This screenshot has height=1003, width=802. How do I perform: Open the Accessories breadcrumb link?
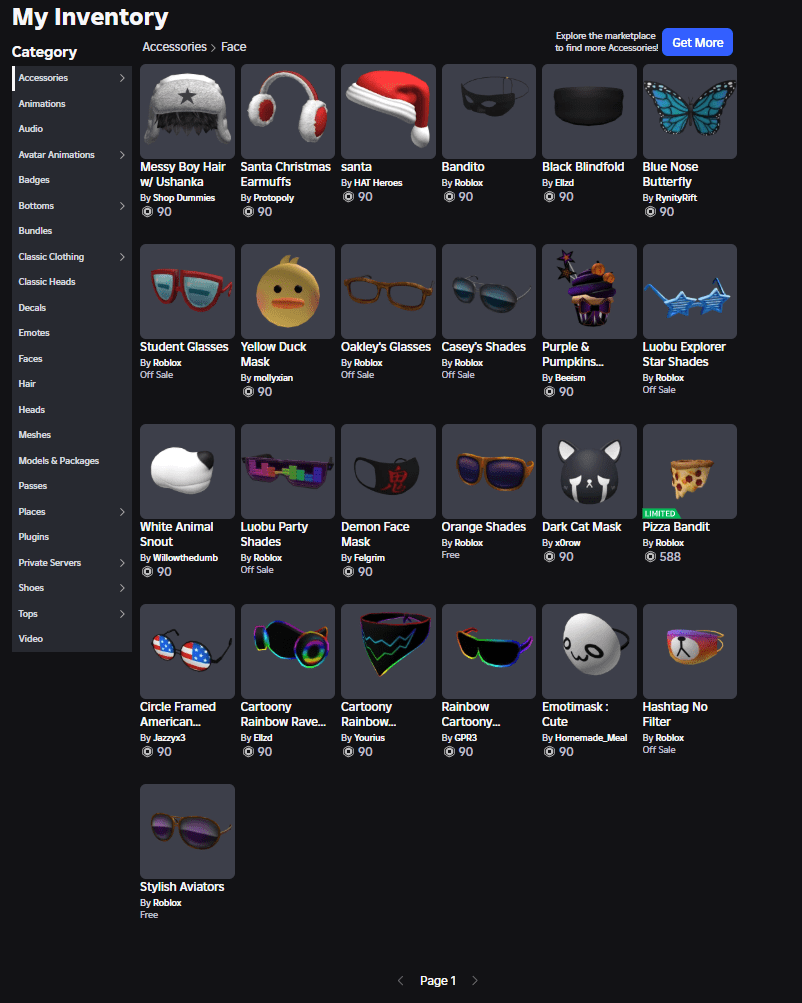pyautogui.click(x=174, y=46)
